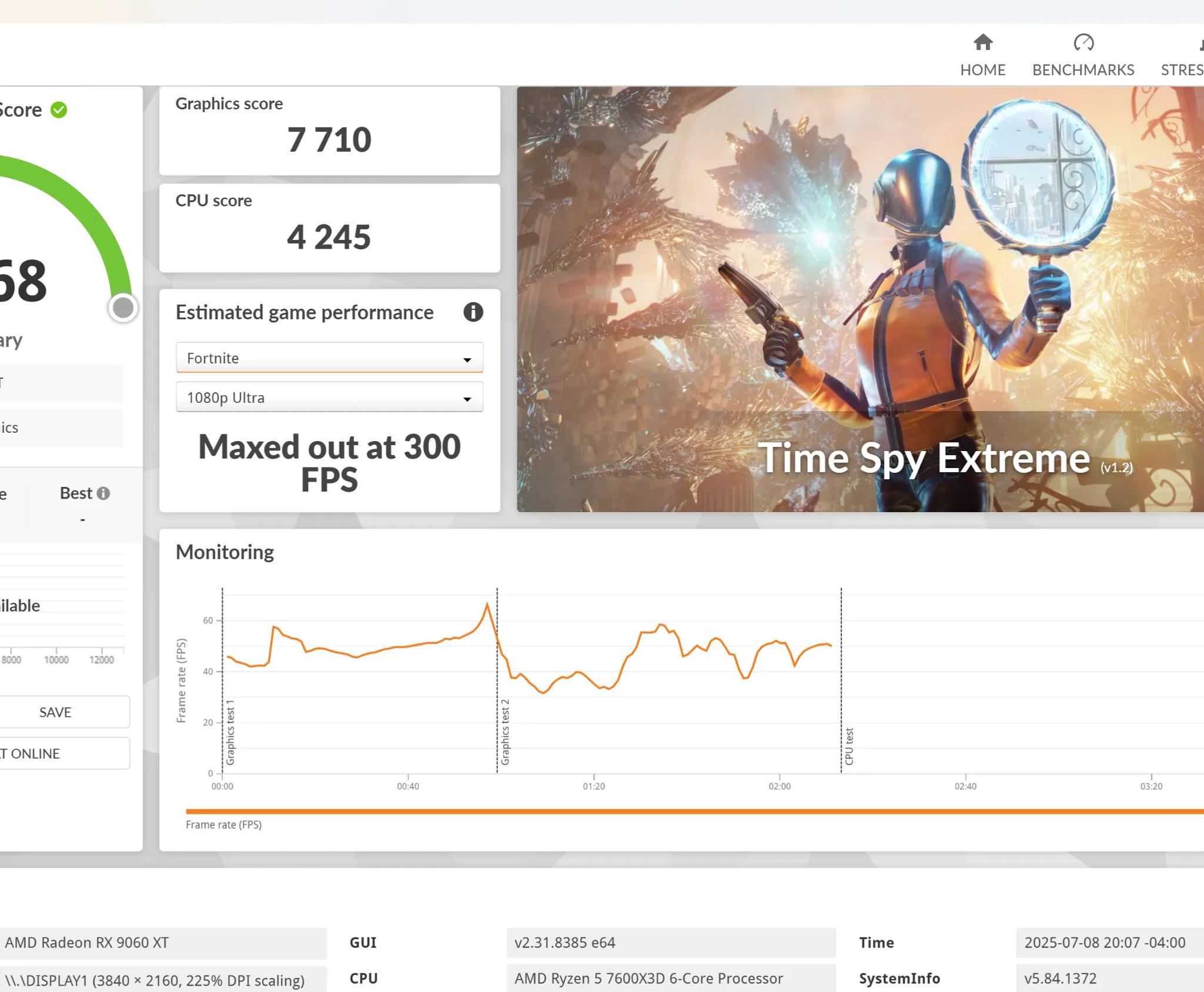The height and width of the screenshot is (992, 1204).
Task: Click the AMD Radeon RX 9060 XT entry
Action: tap(163, 943)
